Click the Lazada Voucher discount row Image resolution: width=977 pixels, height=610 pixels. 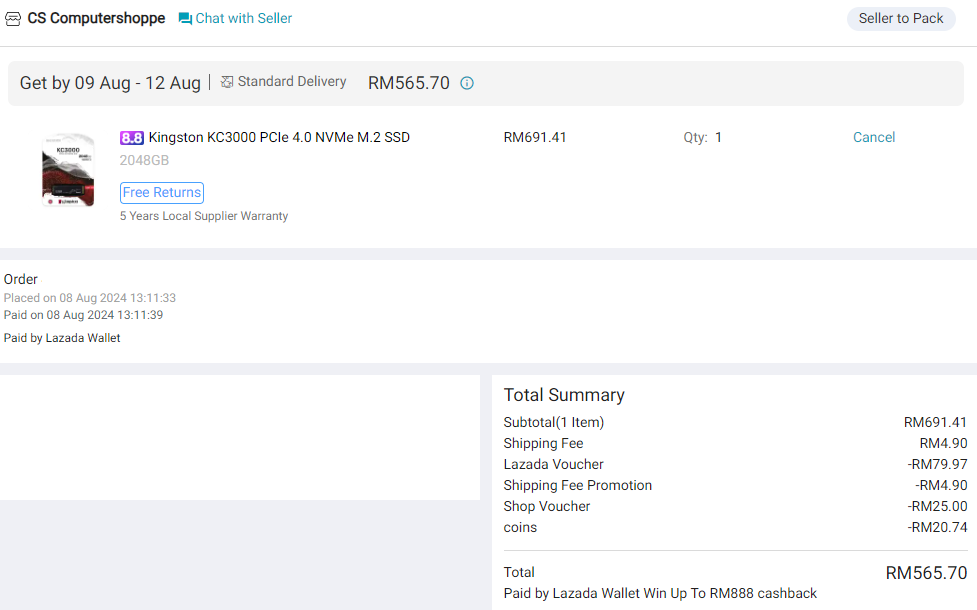[x=735, y=464]
